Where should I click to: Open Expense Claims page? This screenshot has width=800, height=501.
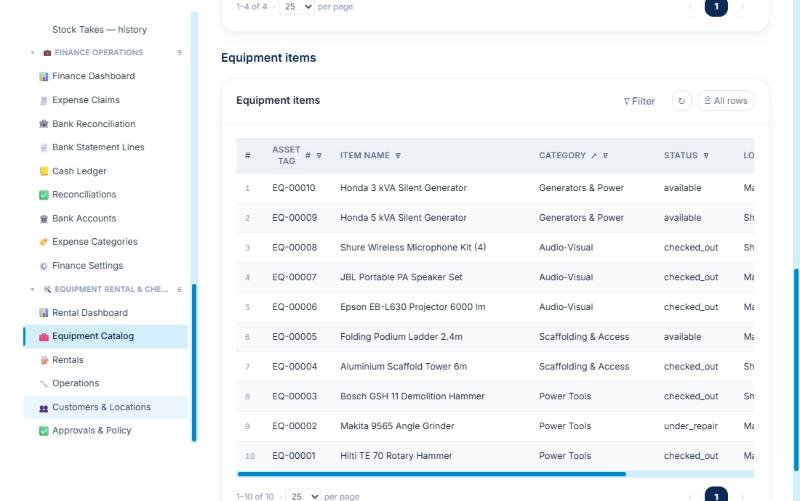click(86, 100)
